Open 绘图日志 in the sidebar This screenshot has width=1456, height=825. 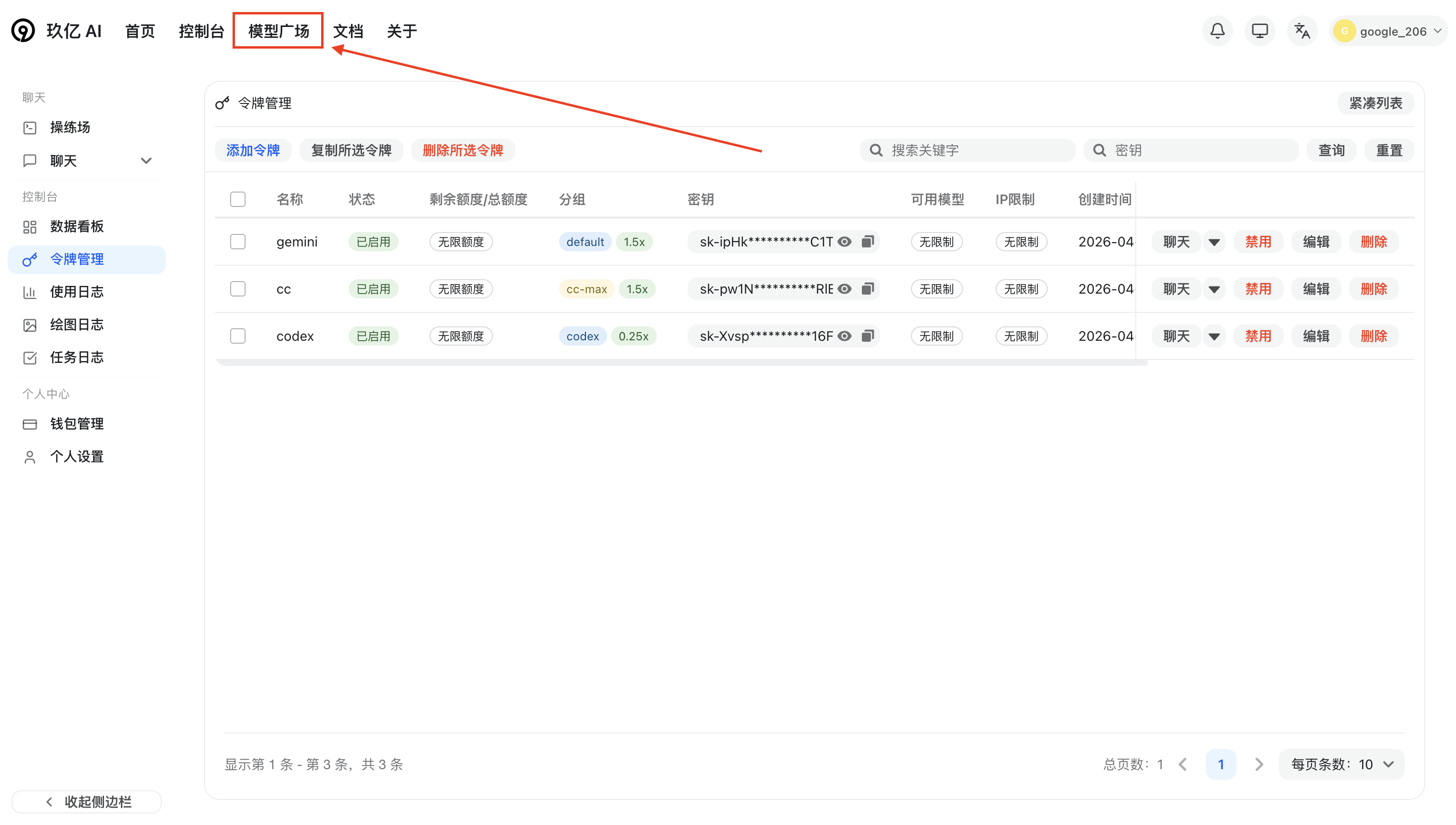tap(87, 325)
